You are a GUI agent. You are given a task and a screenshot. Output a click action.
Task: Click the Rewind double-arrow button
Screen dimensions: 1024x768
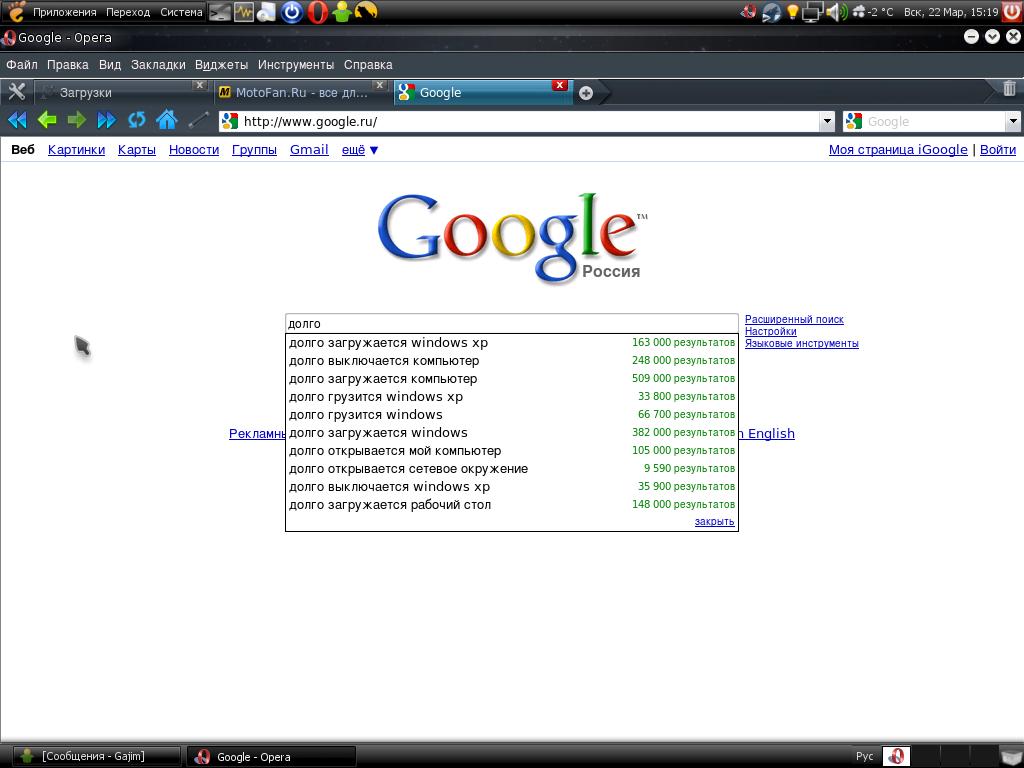(17, 120)
